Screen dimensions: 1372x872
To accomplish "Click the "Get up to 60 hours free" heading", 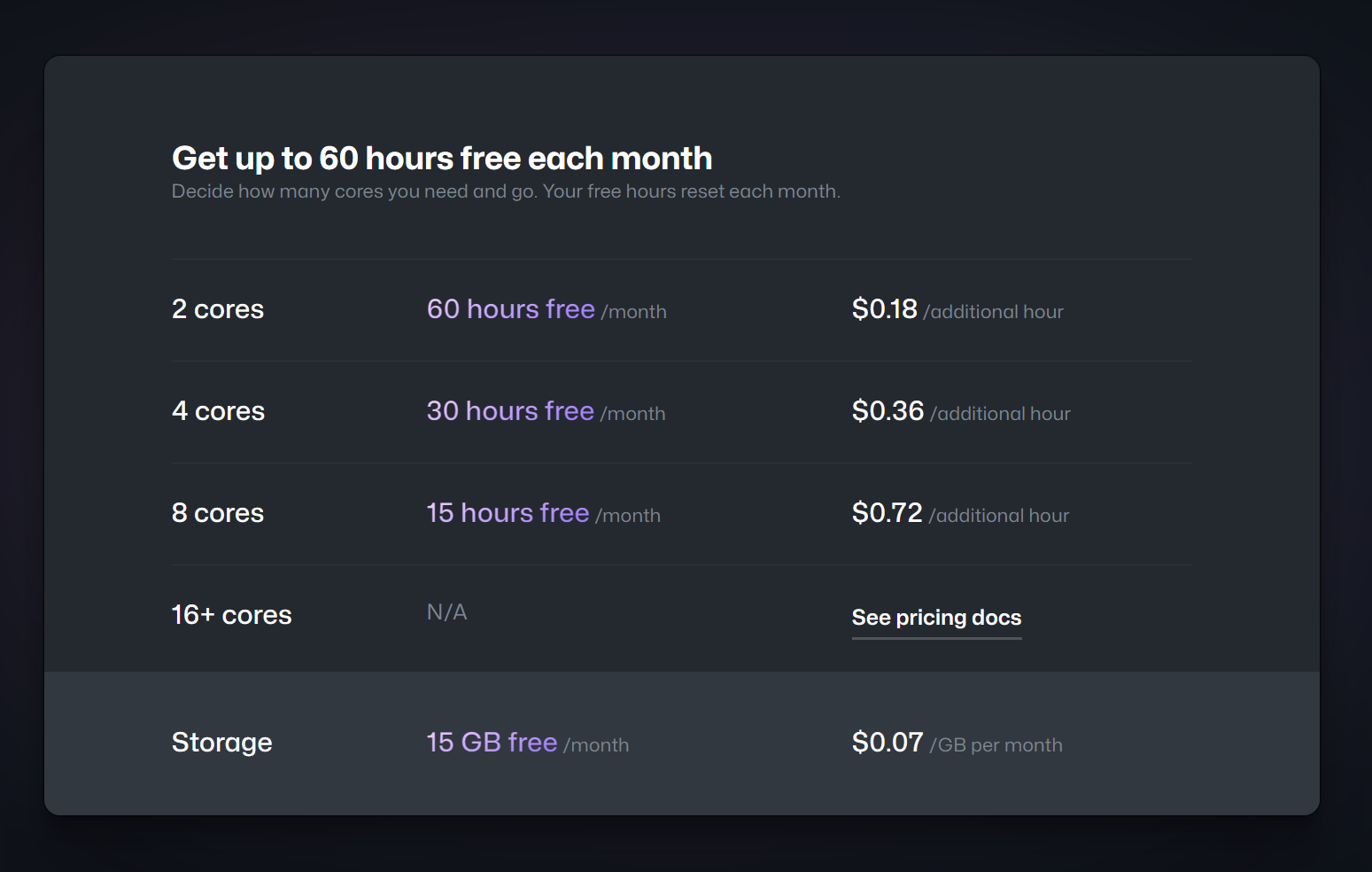I will pyautogui.click(x=441, y=159).
